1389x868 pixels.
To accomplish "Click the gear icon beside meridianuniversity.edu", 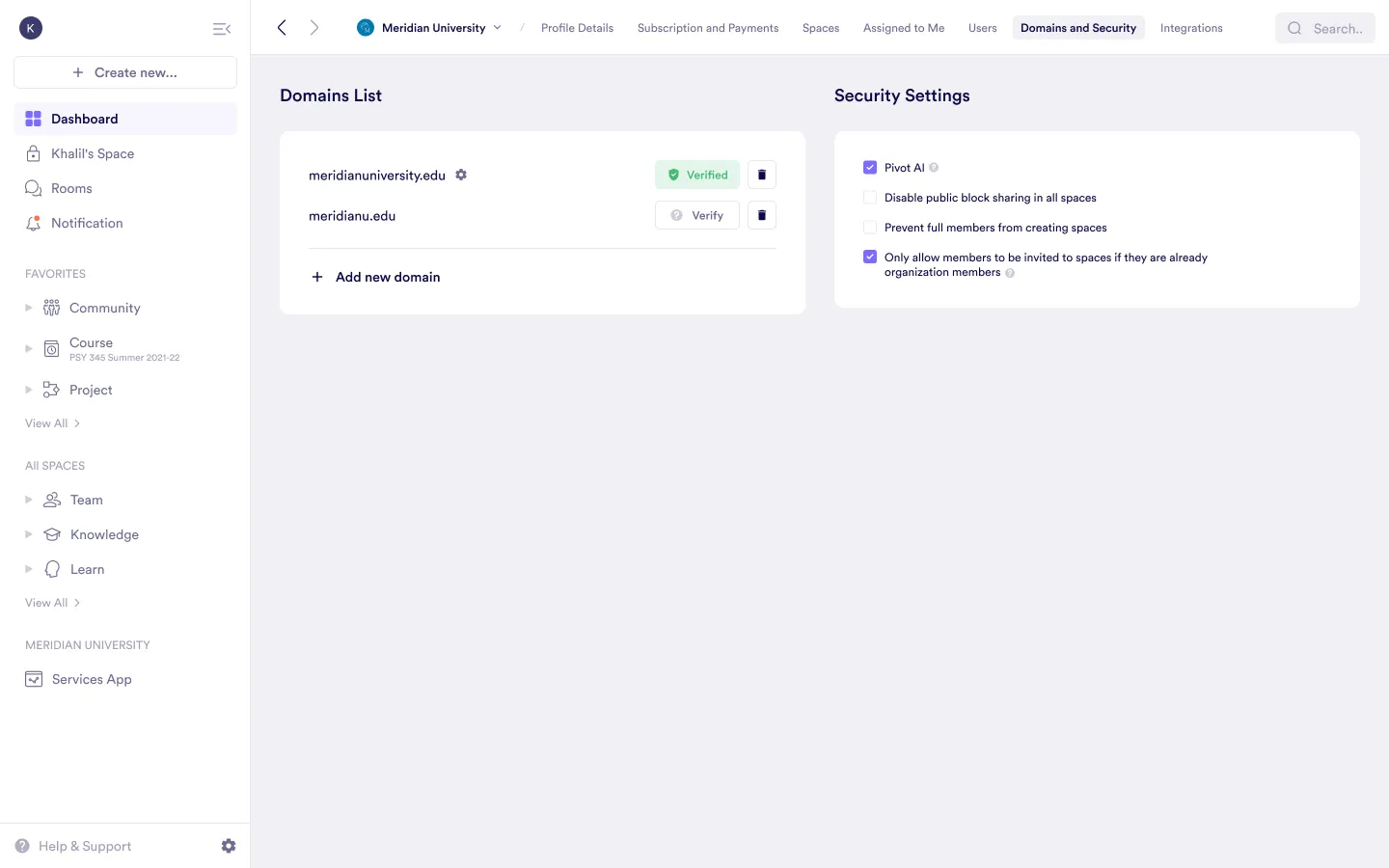I will tap(461, 175).
